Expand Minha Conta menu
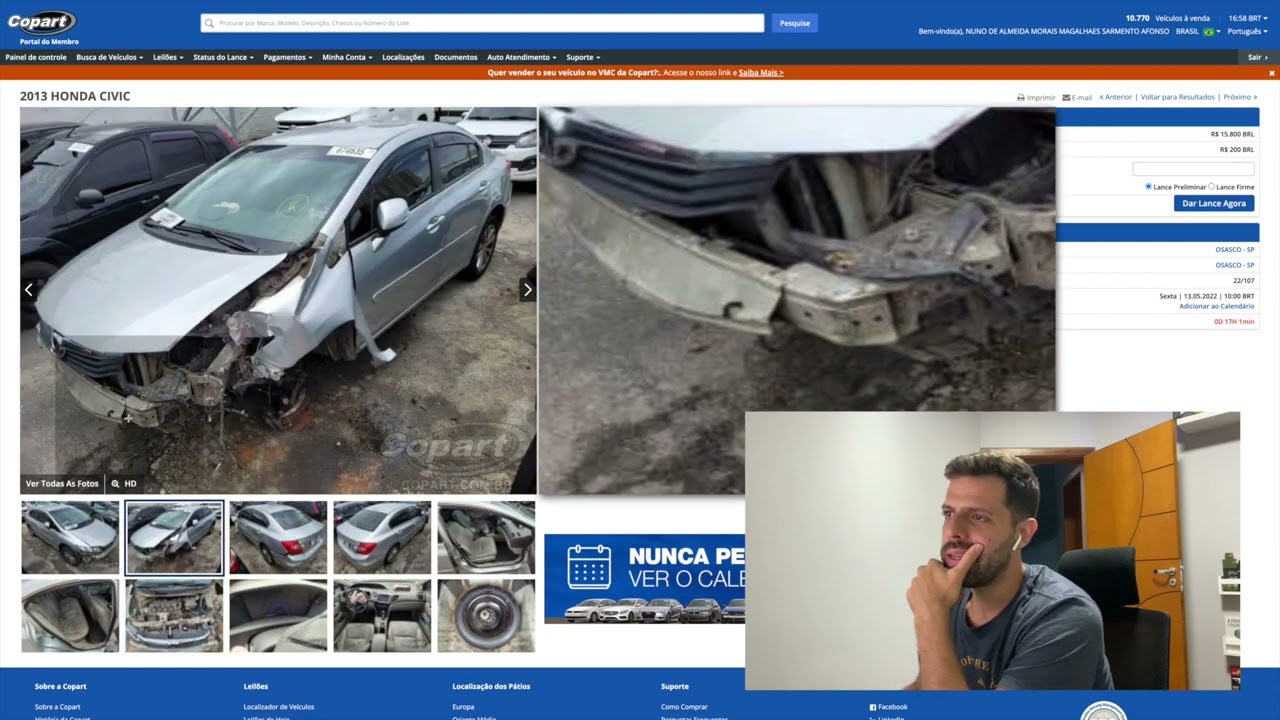The width and height of the screenshot is (1280, 720). click(347, 57)
